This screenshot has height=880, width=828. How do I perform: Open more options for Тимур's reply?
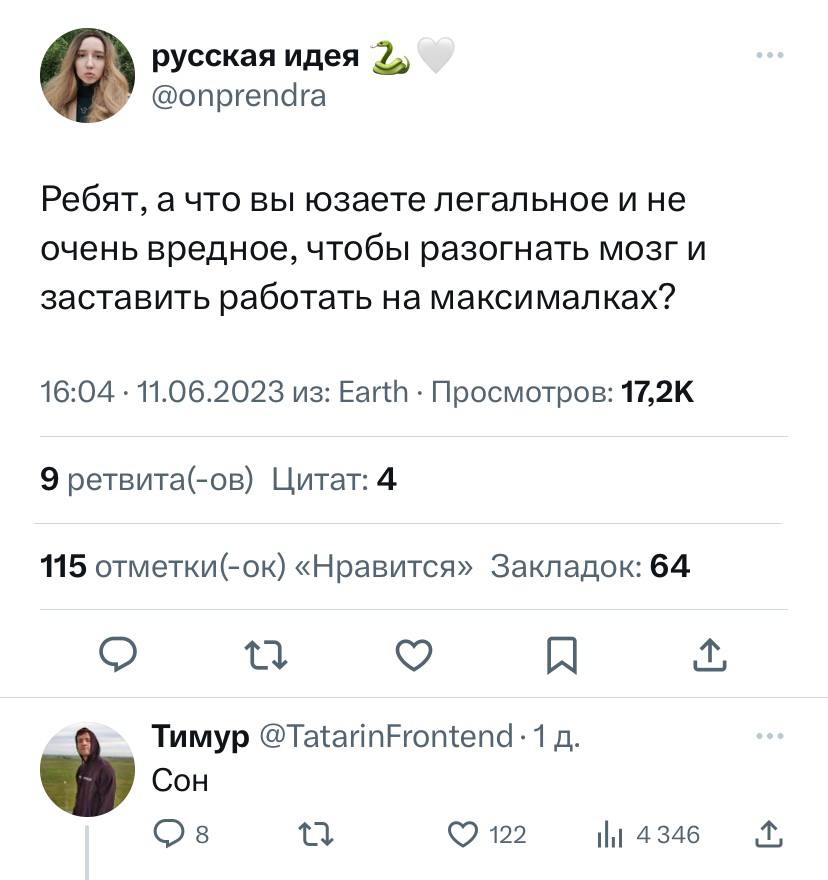[770, 736]
